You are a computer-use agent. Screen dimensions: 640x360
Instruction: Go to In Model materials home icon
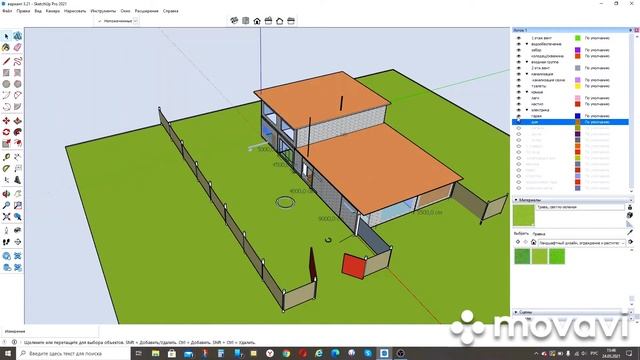[533, 242]
